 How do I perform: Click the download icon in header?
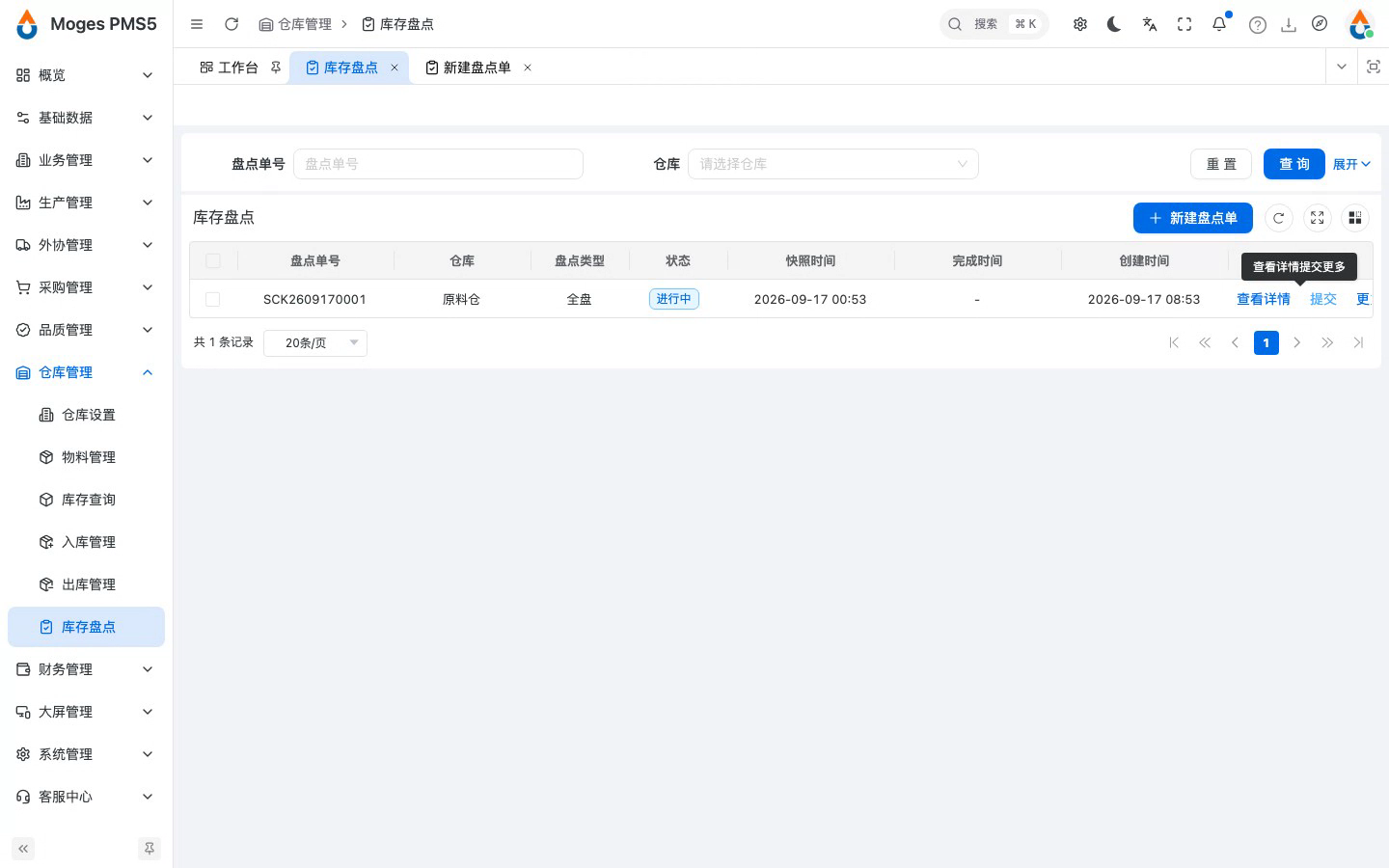pos(1289,25)
